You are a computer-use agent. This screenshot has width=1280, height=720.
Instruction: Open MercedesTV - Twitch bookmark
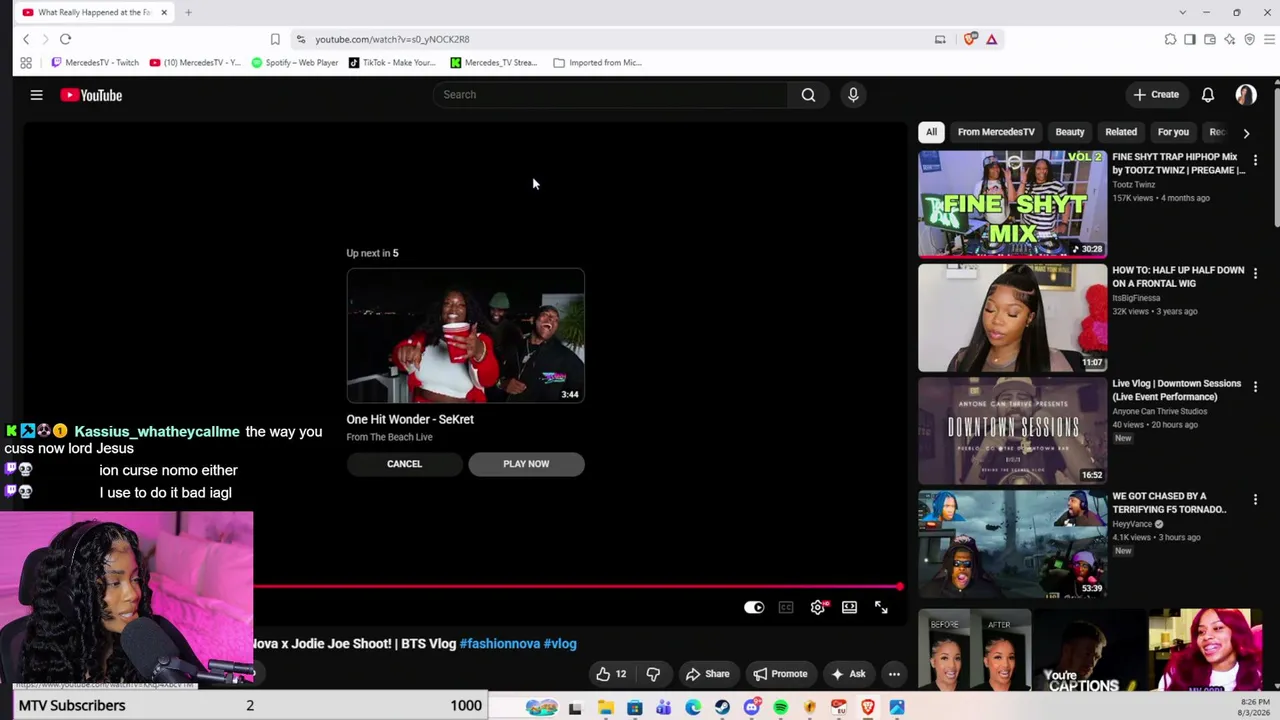click(x=95, y=62)
